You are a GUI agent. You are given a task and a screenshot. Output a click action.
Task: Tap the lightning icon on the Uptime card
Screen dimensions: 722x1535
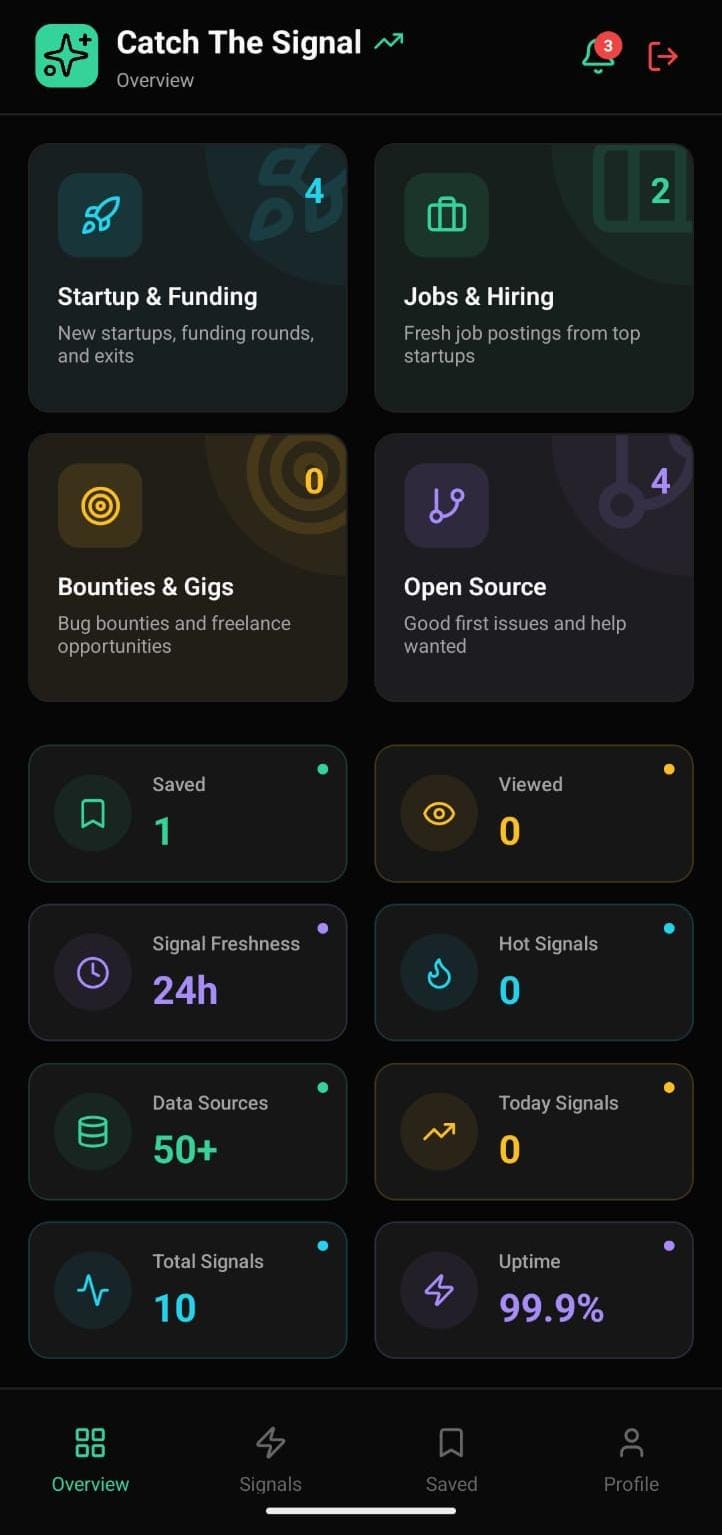point(438,1290)
